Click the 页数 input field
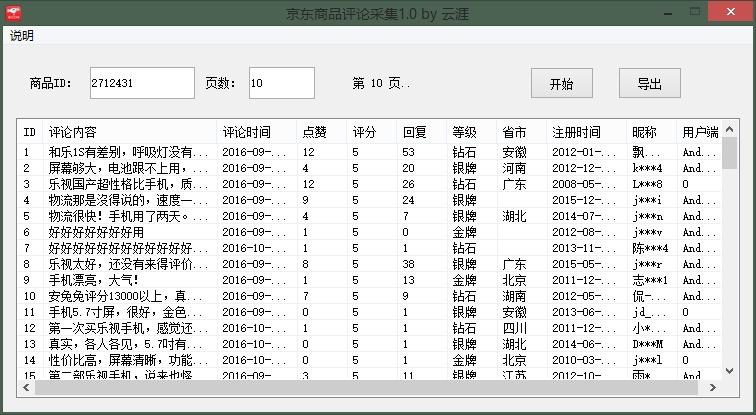The width and height of the screenshot is (756, 415). click(x=282, y=83)
